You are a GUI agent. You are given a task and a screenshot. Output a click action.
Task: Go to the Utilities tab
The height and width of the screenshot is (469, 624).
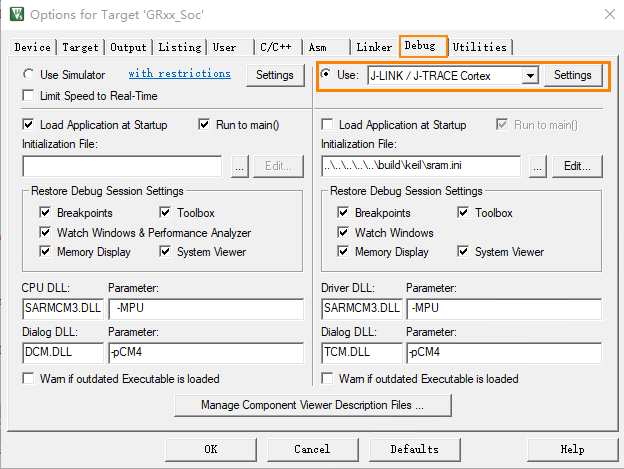480,47
